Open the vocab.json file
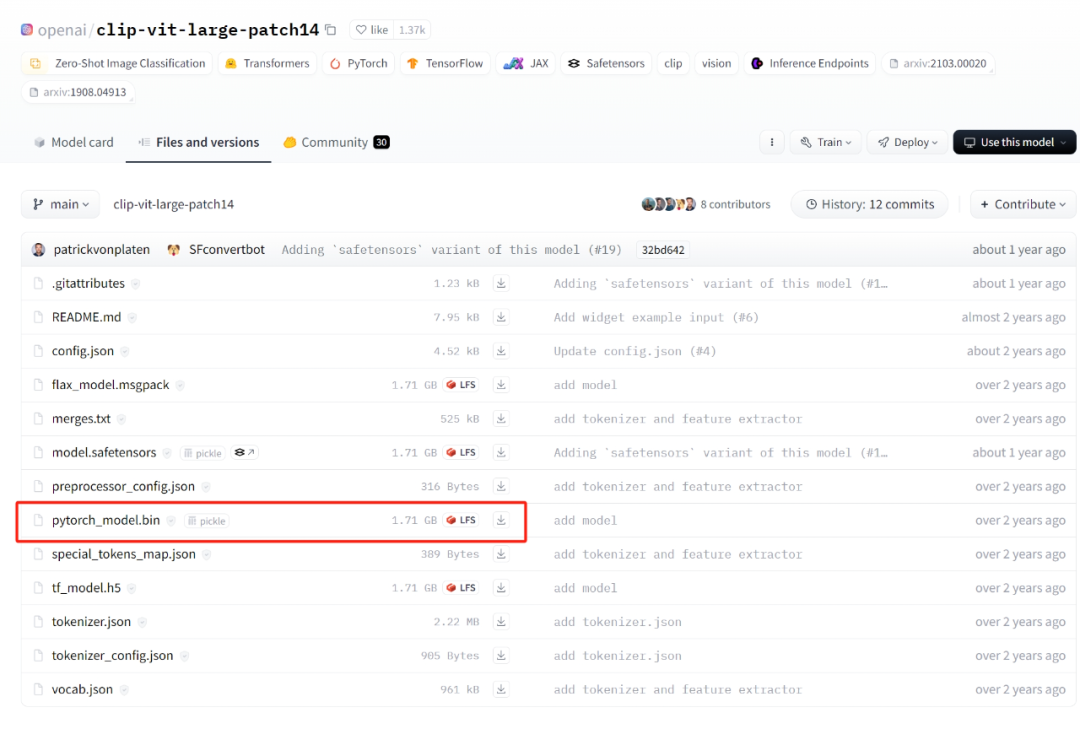Viewport: 1080px width, 729px height. [x=82, y=689]
